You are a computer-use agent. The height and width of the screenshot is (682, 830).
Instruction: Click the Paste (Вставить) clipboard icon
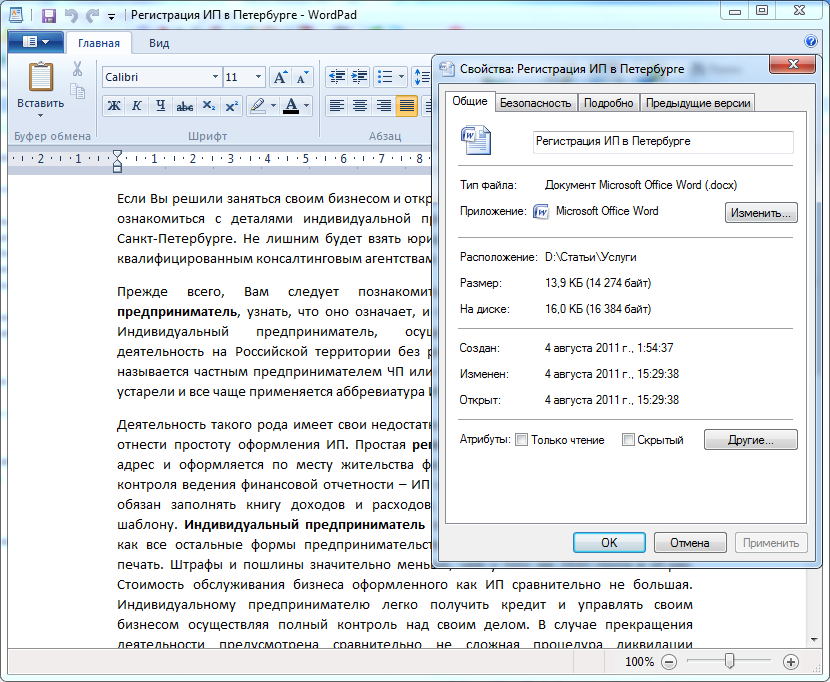point(40,78)
